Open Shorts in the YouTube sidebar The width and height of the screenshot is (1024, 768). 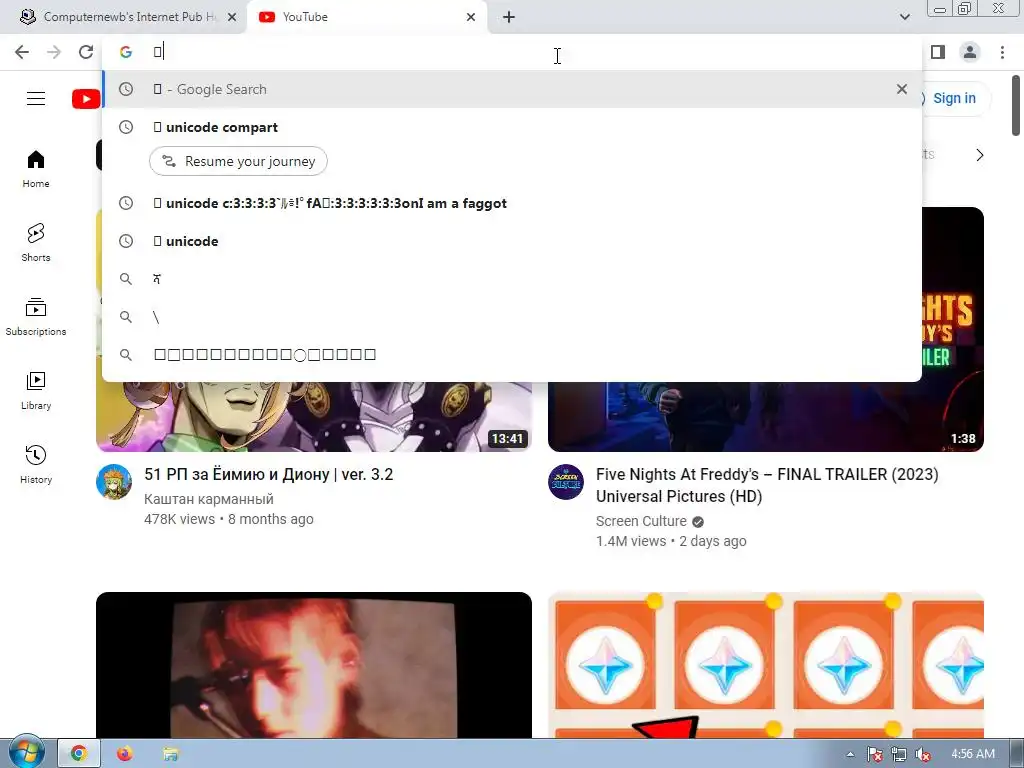(x=36, y=243)
